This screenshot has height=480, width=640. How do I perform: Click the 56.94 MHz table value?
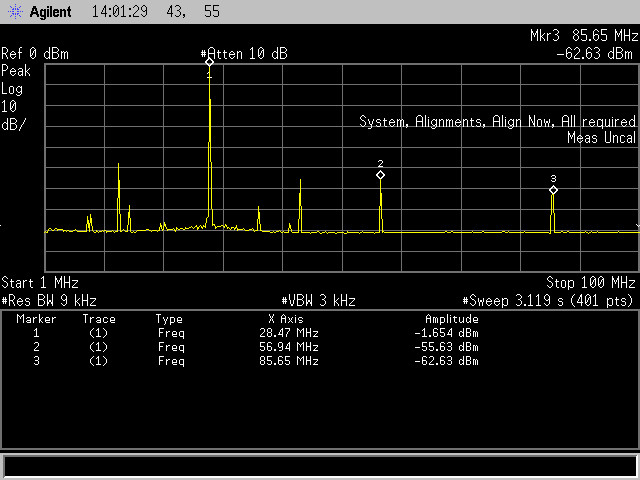pos(289,347)
